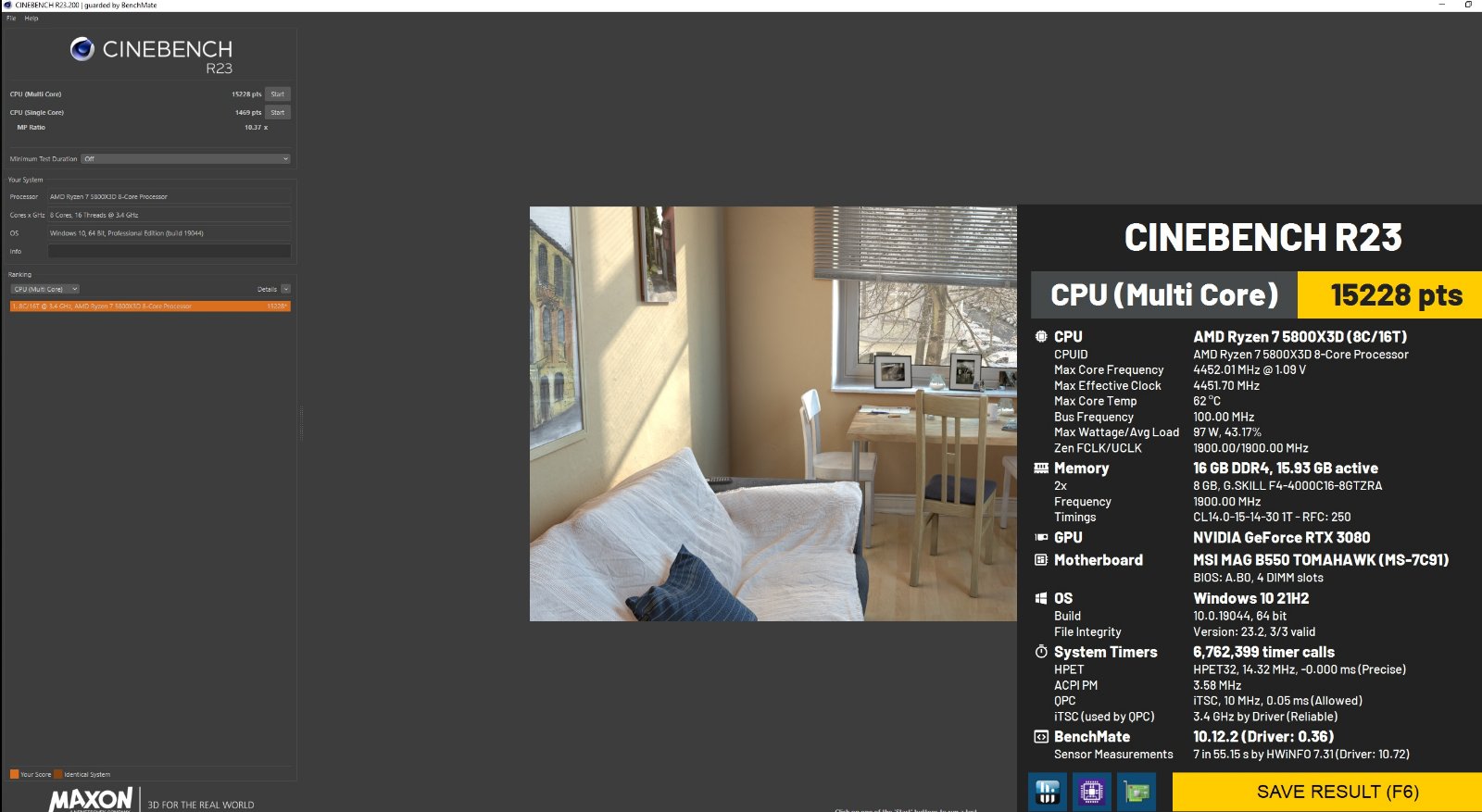Click the MAXON logo at the bottom

pyautogui.click(x=91, y=800)
